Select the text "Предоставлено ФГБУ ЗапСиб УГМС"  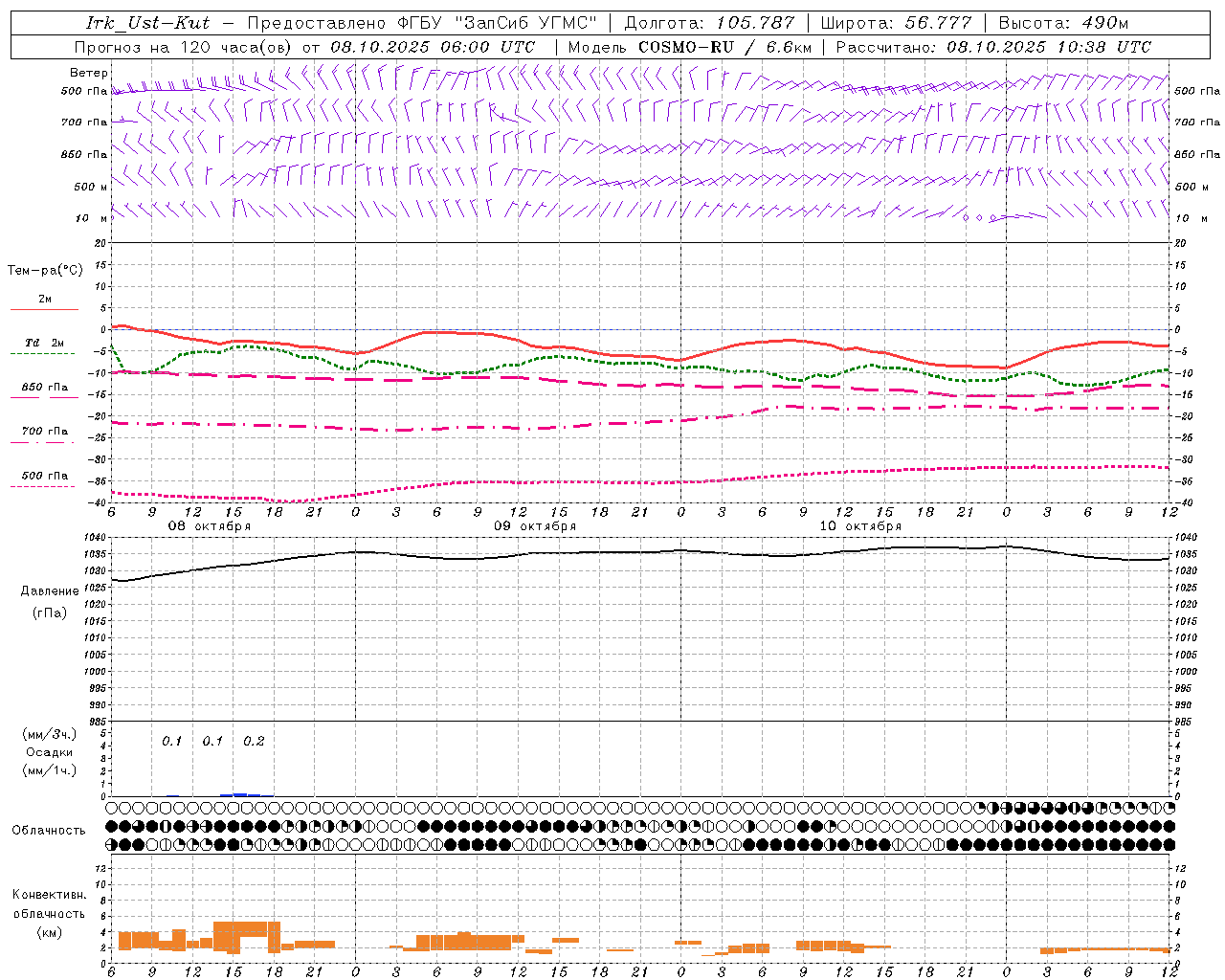(x=422, y=23)
